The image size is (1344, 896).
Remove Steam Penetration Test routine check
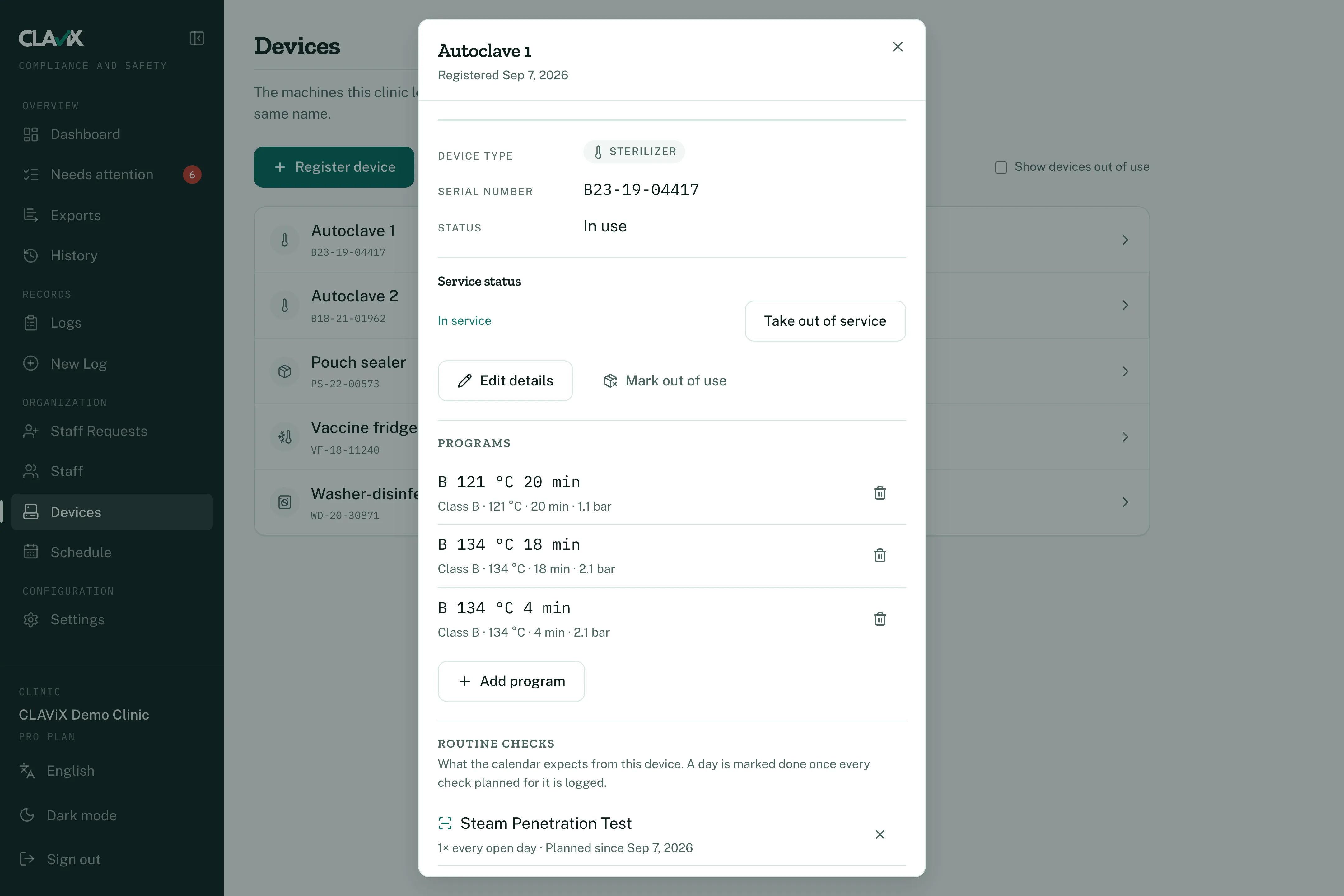point(880,834)
